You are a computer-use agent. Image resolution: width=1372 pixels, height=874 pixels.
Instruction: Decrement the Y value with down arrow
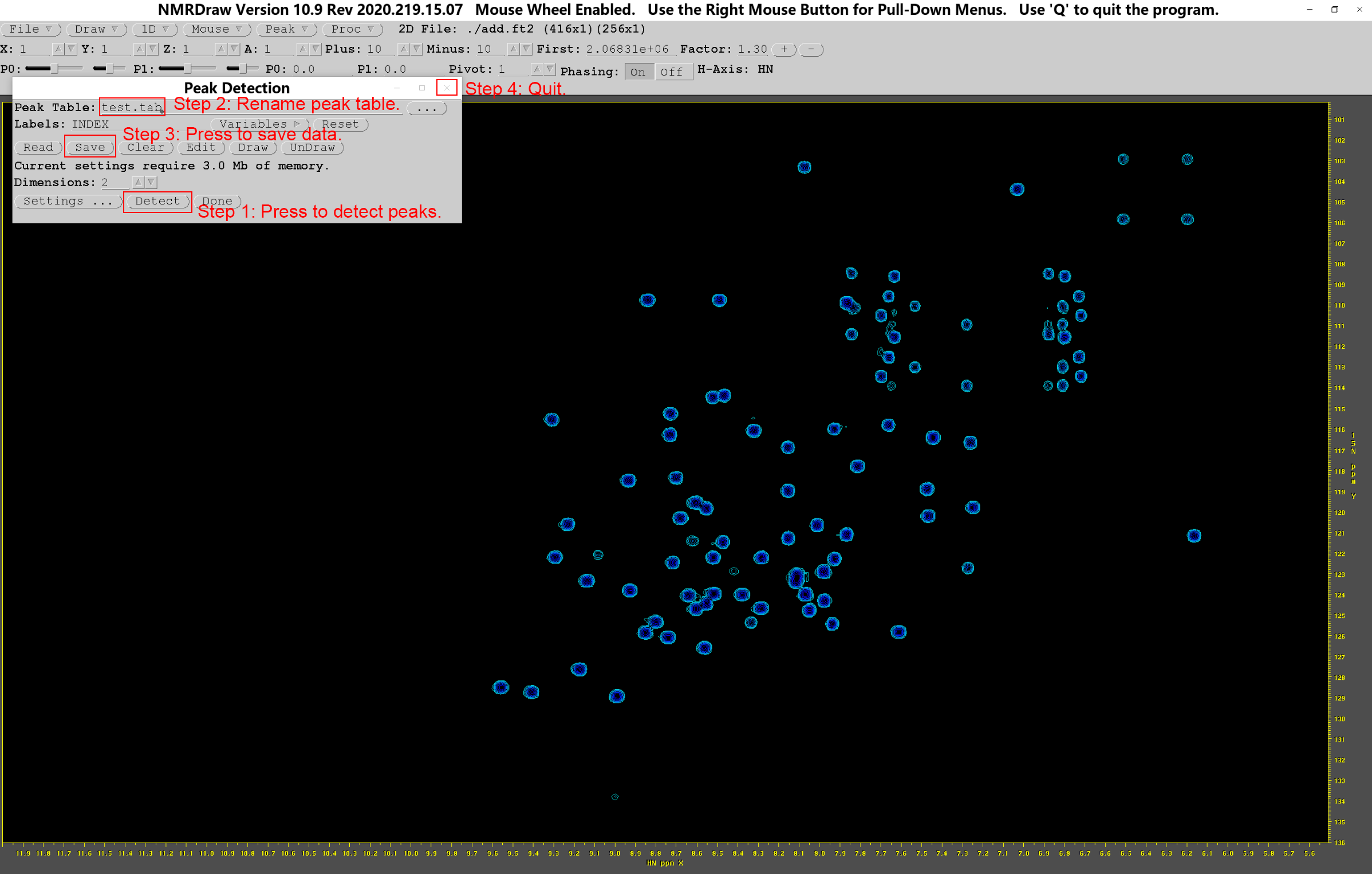click(x=153, y=49)
